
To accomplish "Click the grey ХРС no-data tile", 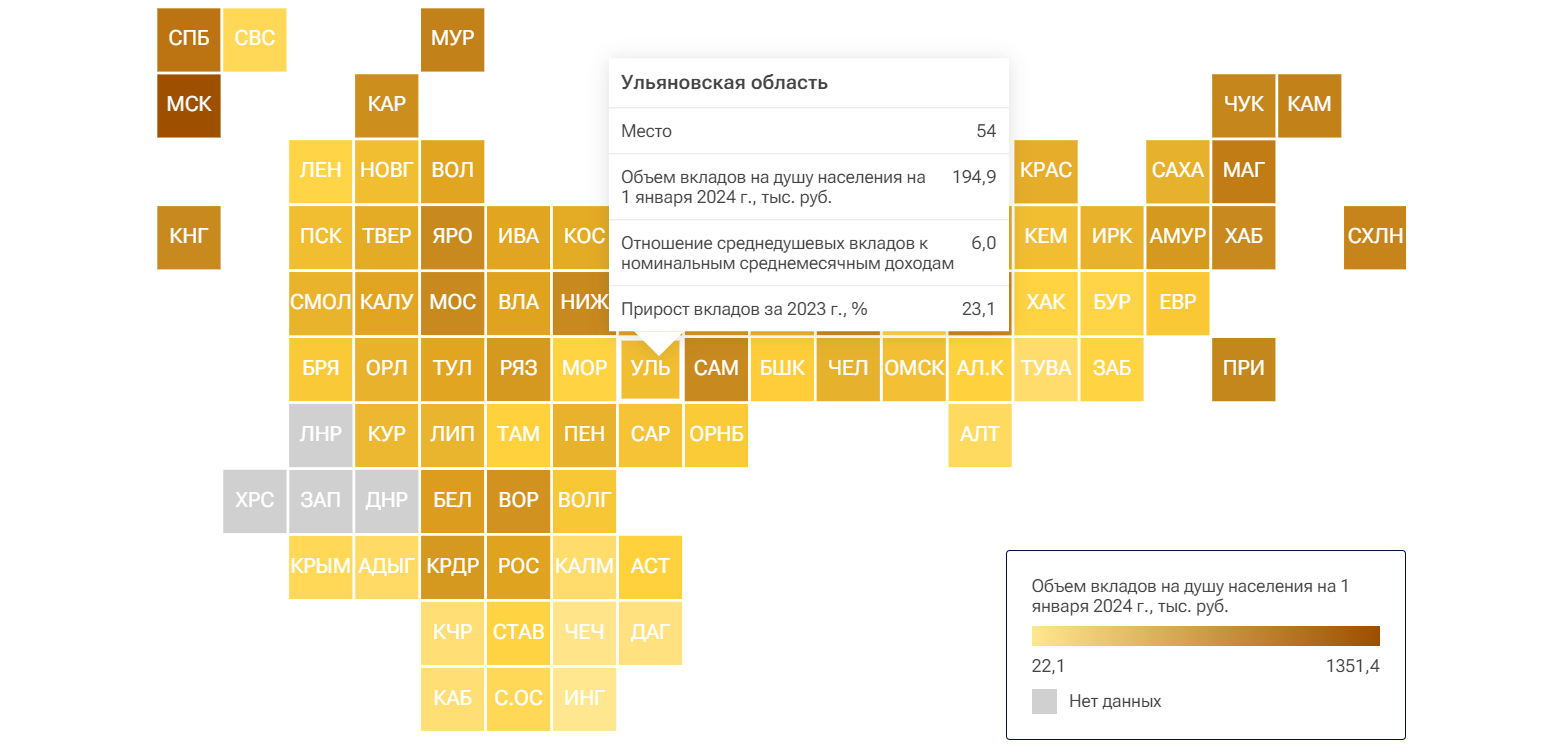I will [254, 501].
